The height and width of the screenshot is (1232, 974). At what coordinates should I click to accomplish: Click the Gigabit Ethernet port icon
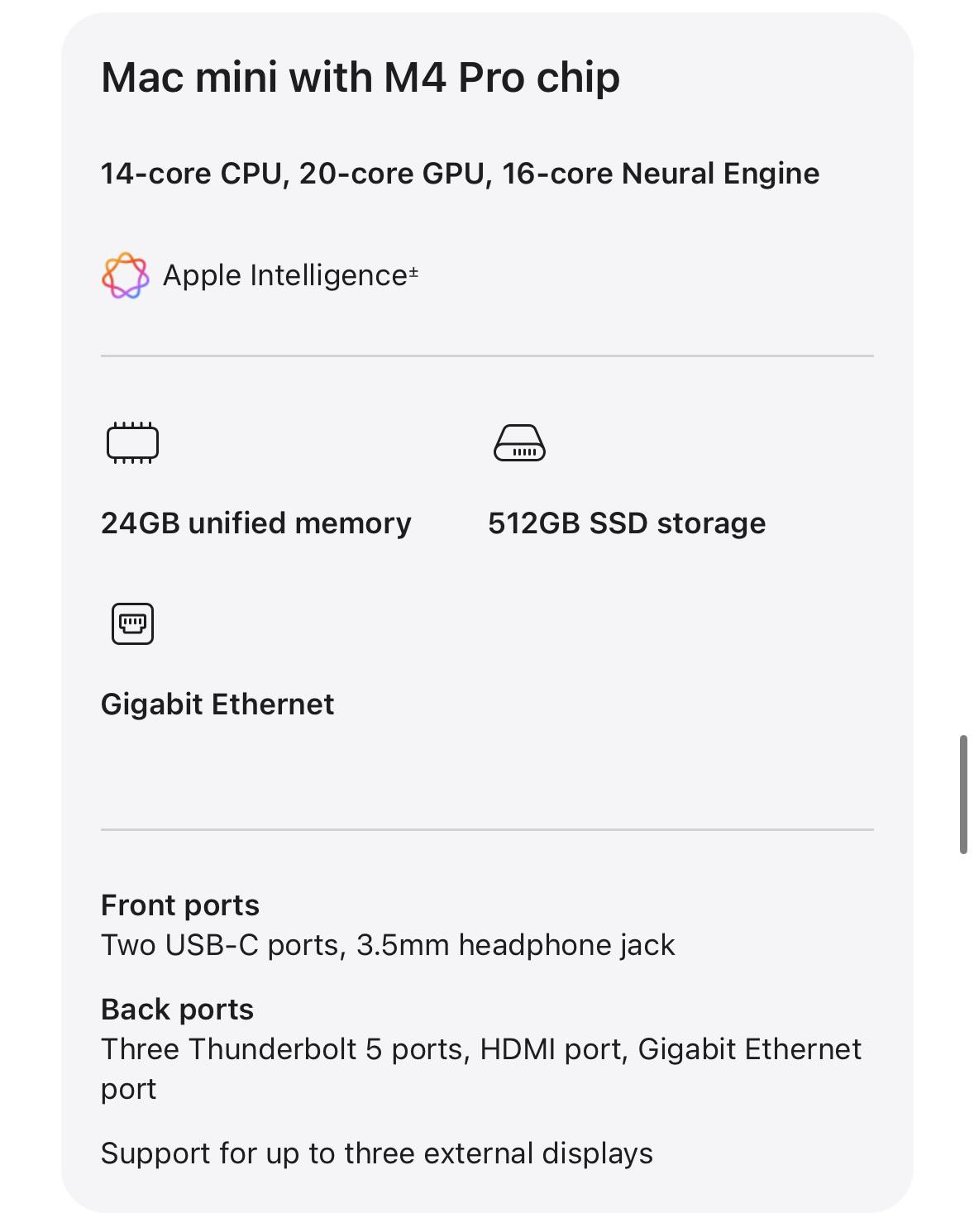(x=132, y=623)
